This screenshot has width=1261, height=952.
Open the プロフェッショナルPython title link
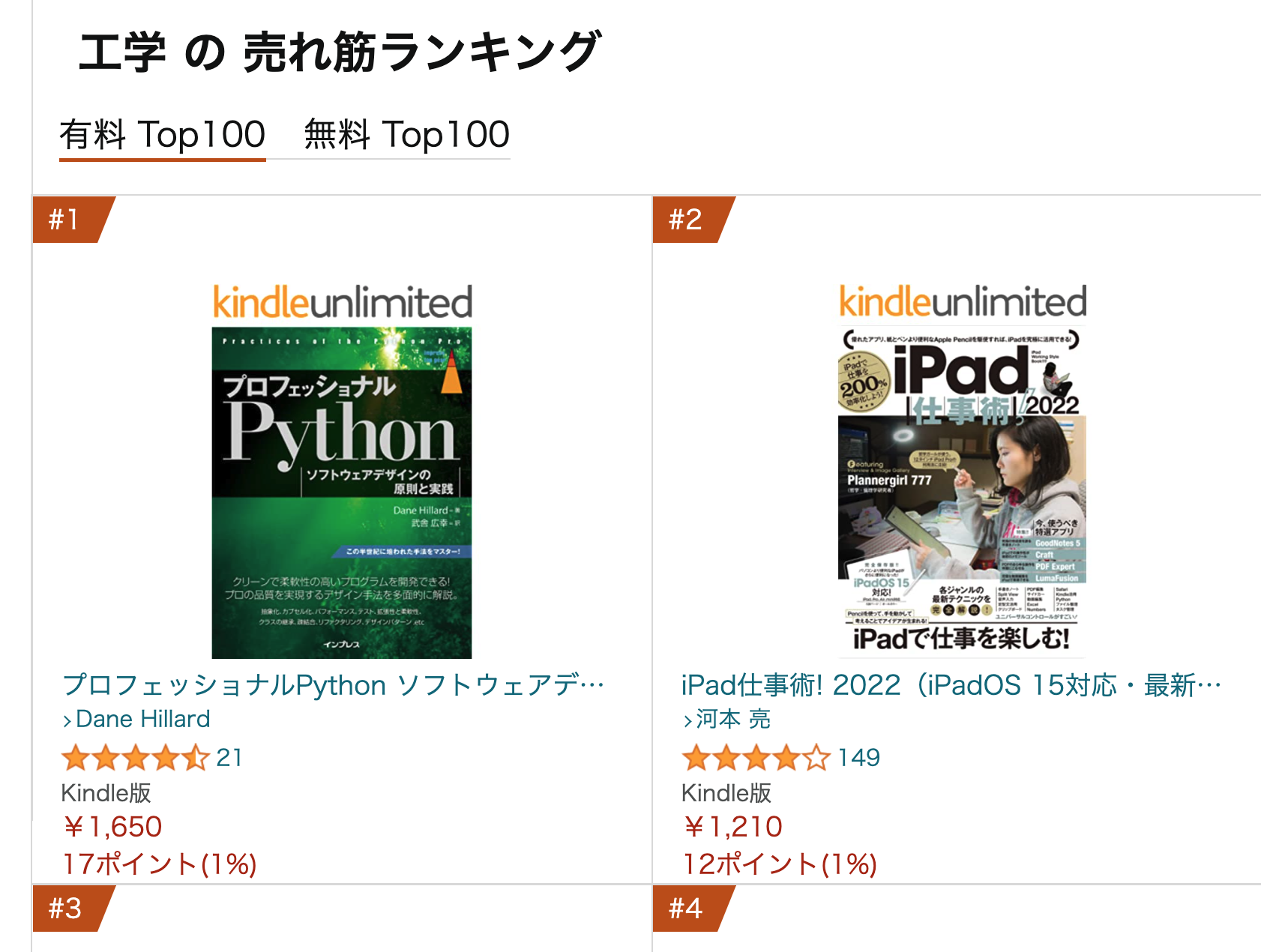coord(334,685)
